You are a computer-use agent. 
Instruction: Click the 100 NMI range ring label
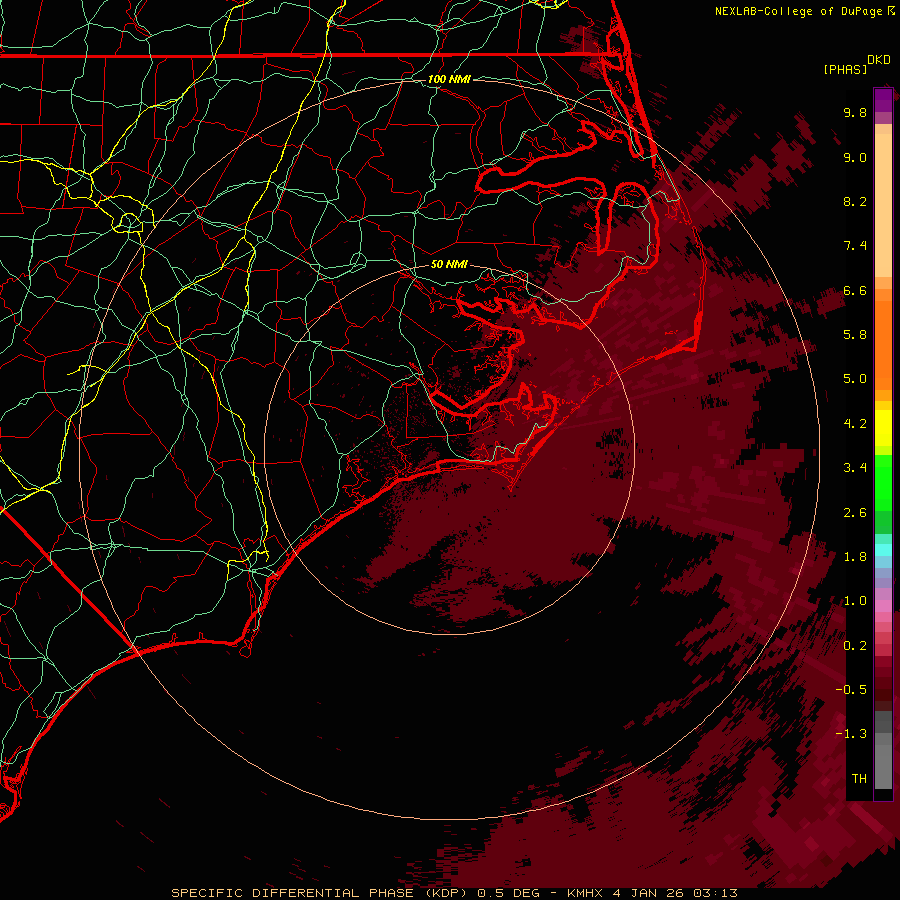coord(449,79)
